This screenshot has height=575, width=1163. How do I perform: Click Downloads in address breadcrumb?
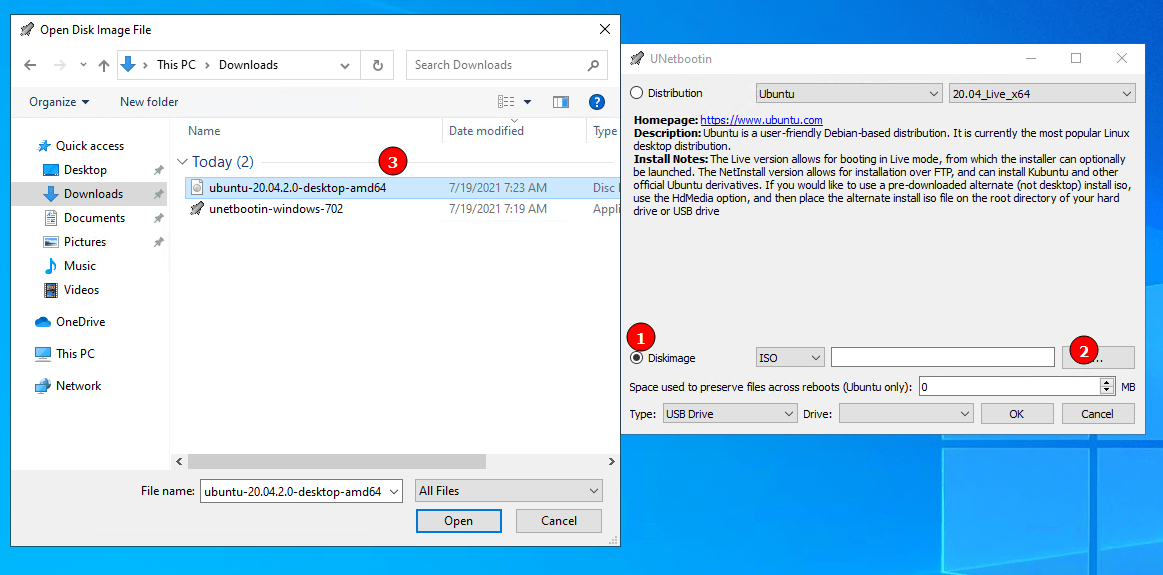[248, 65]
